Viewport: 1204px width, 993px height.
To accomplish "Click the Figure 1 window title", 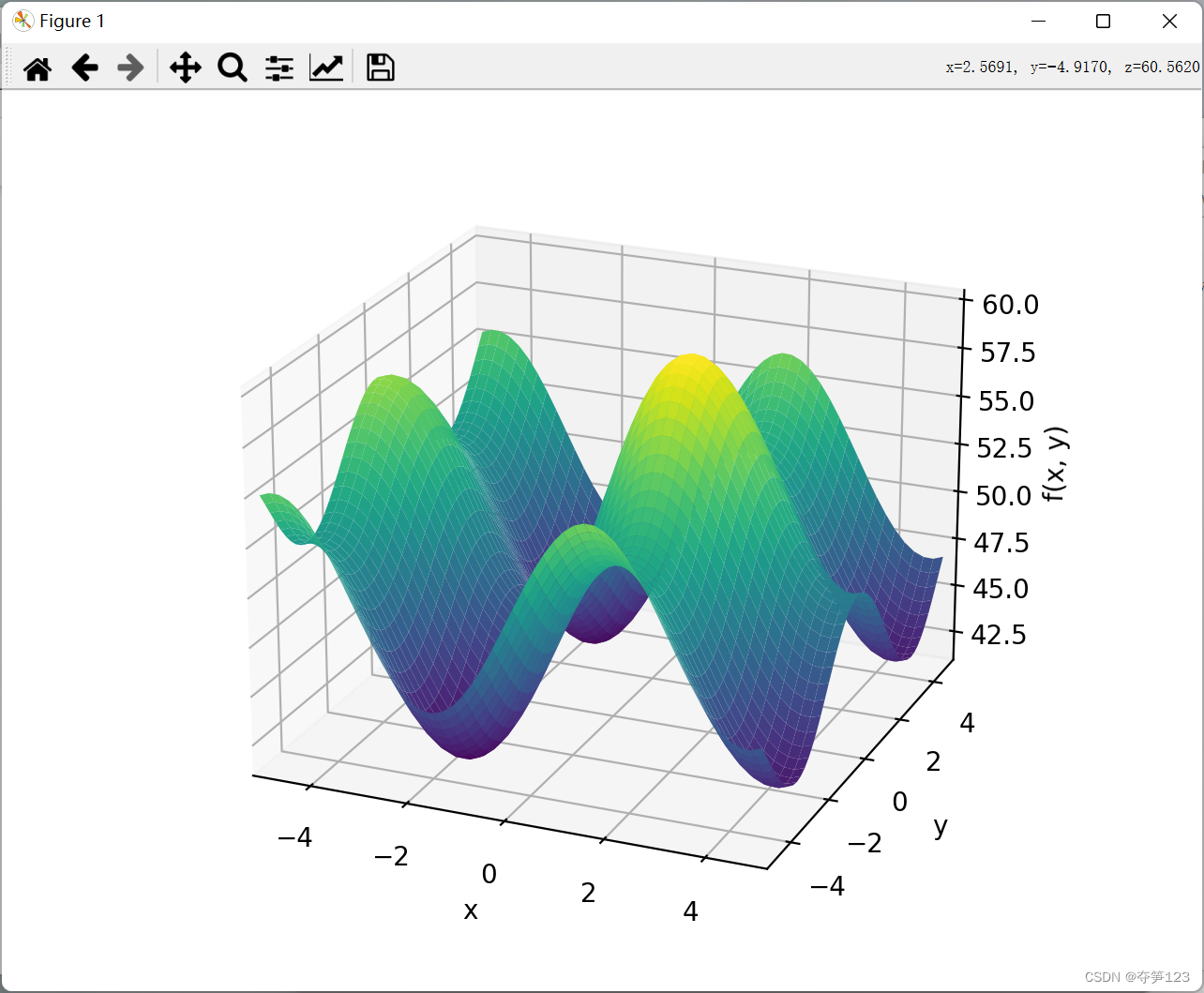I will click(72, 21).
